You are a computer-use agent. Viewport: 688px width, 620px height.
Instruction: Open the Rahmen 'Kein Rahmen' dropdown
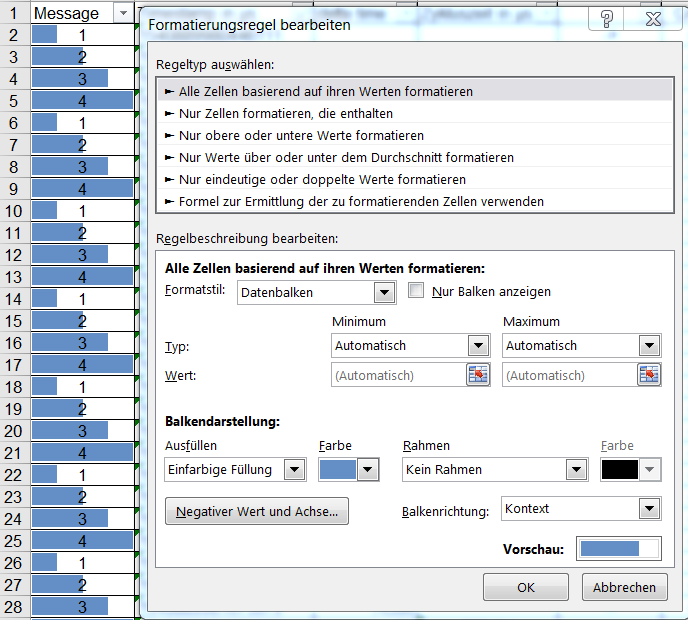pos(577,469)
